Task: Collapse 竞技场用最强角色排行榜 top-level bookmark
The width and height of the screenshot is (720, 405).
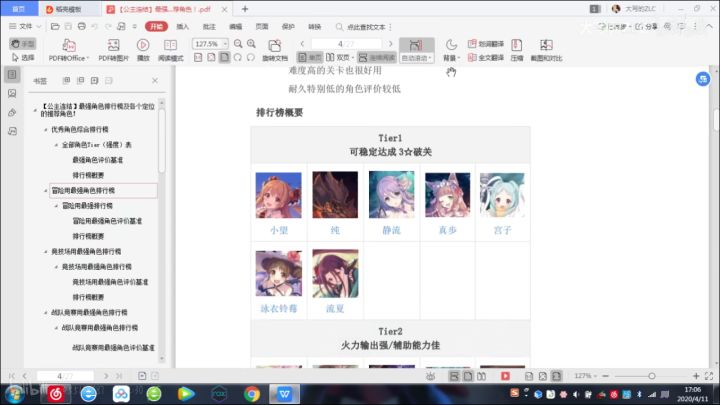Action: tap(45, 252)
